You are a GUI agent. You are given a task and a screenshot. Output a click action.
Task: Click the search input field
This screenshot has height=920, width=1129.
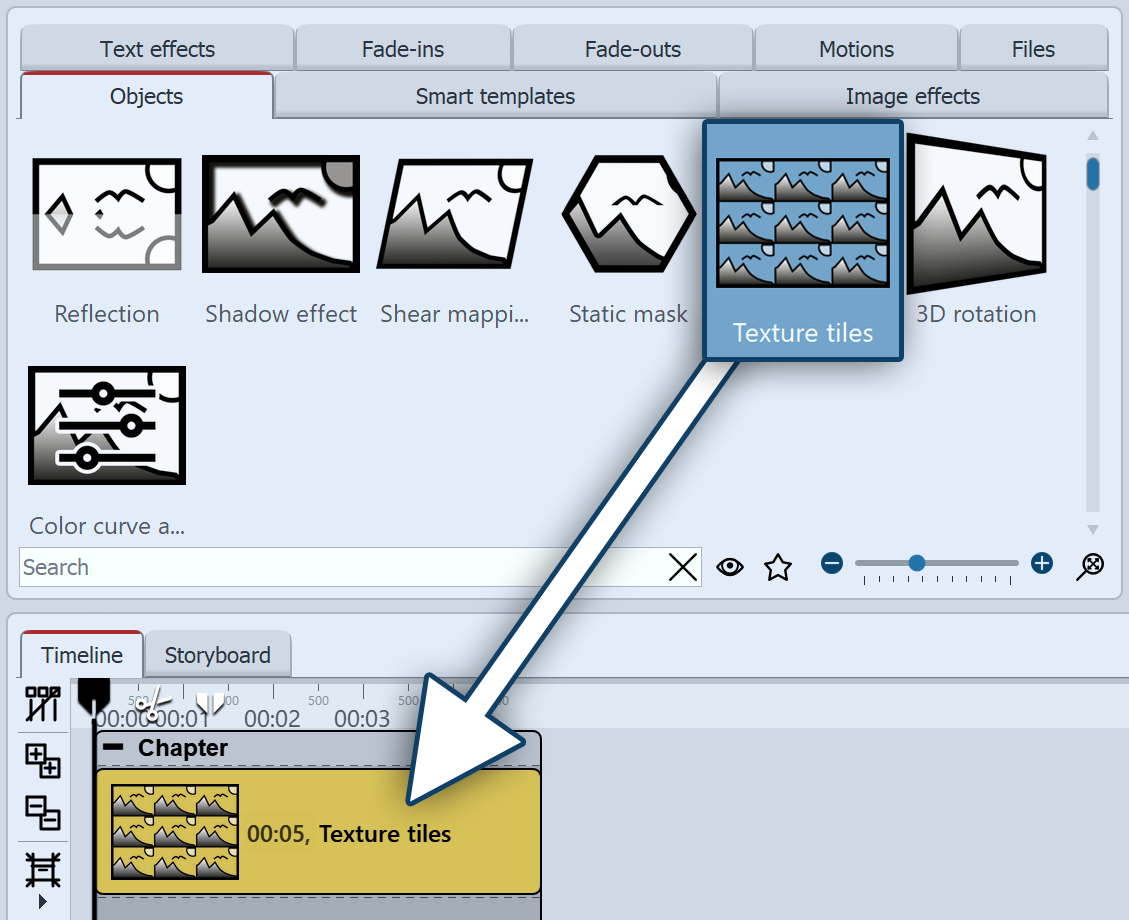[x=300, y=567]
